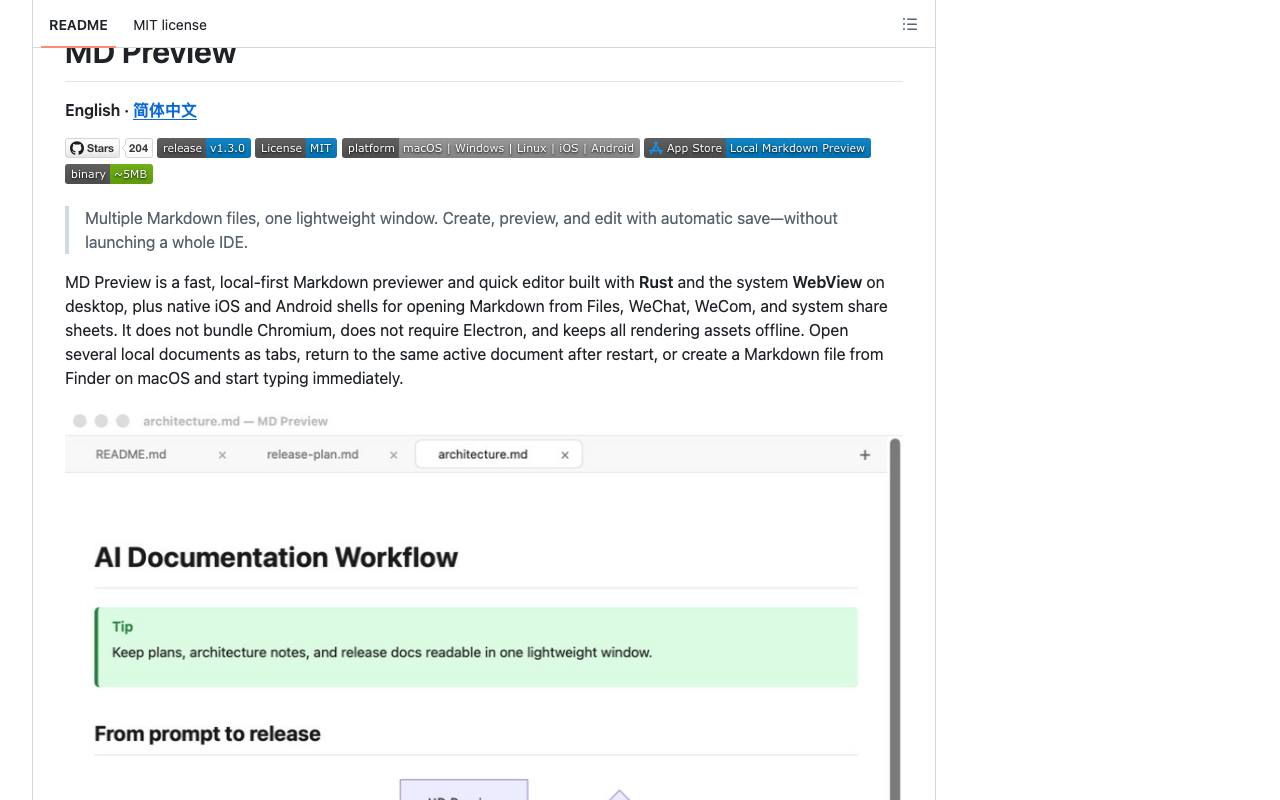Open the App Store Local Markdown Preview badge
The height and width of the screenshot is (800, 1280).
[x=757, y=148]
